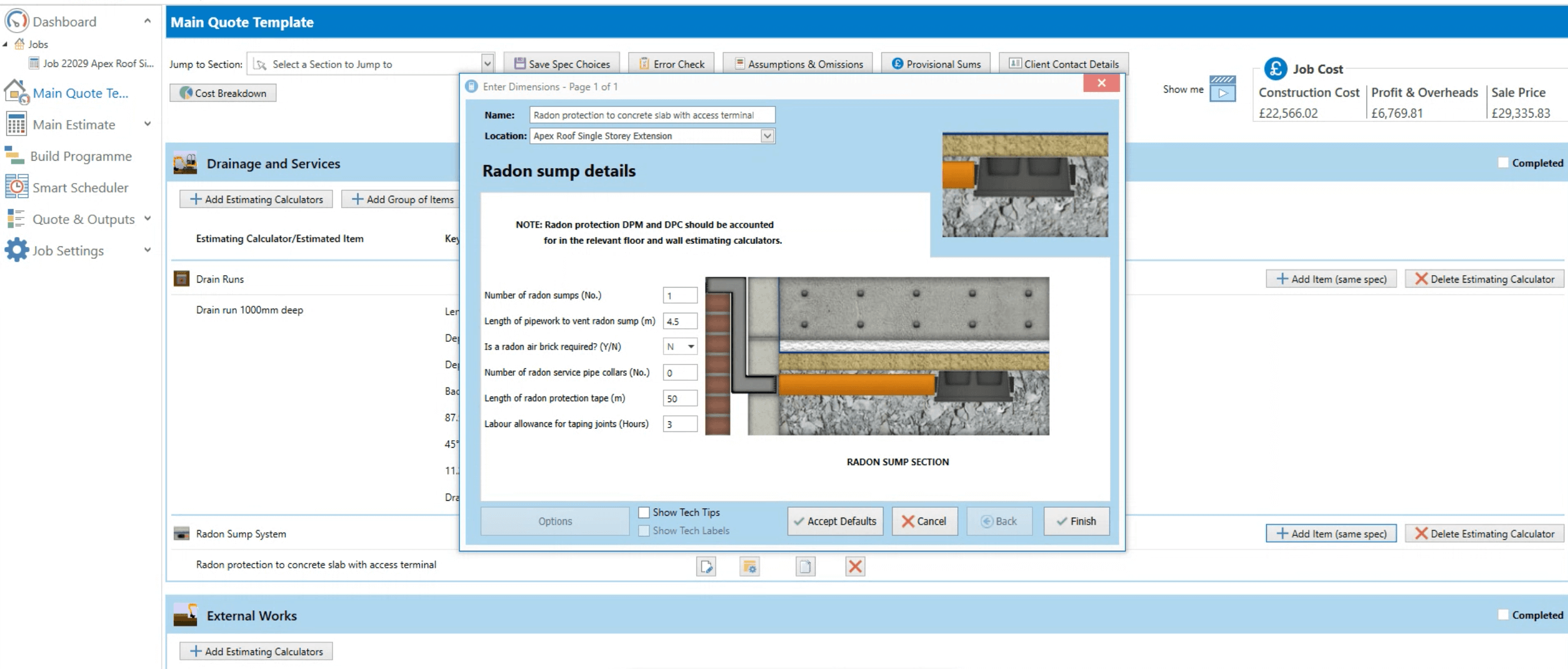Add Estimating Calculators under Drainage and Services
Viewport: 1568px width, 669px height.
pyautogui.click(x=256, y=199)
